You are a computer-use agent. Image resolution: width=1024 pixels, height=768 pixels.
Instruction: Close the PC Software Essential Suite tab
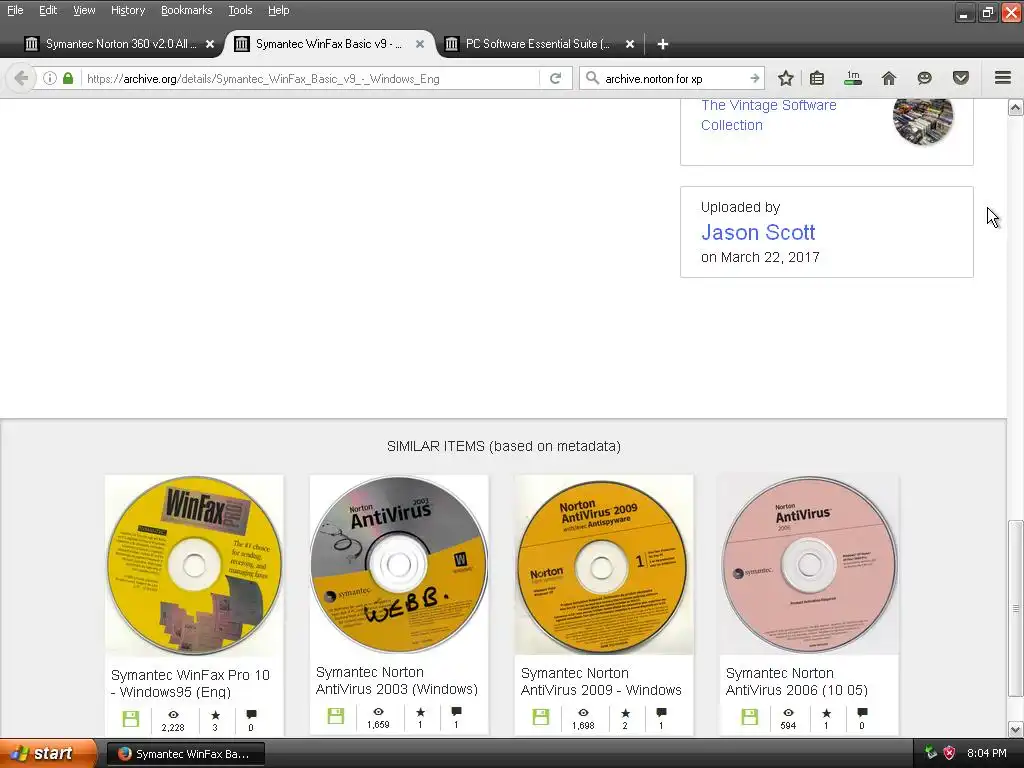click(630, 44)
